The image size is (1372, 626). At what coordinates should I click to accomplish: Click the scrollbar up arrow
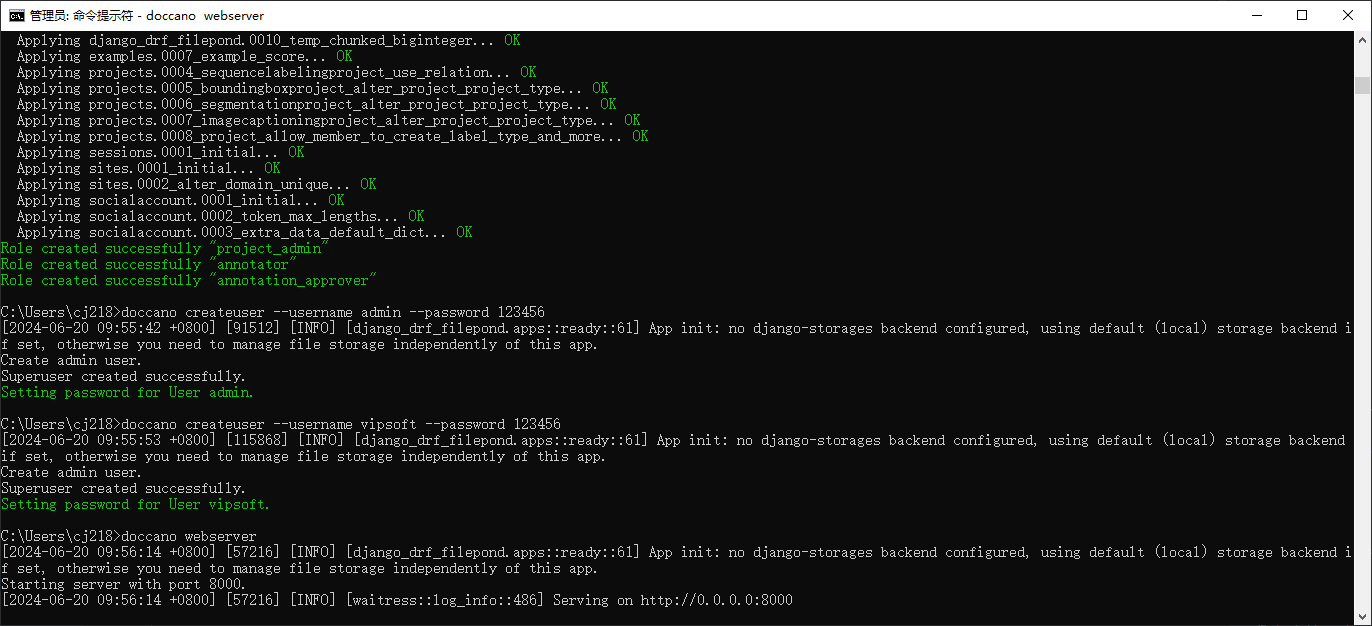point(1362,40)
